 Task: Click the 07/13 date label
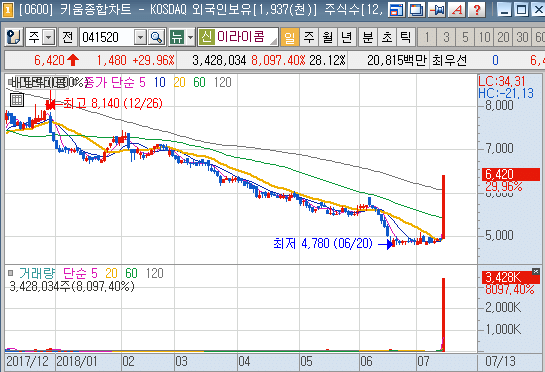pos(501,362)
